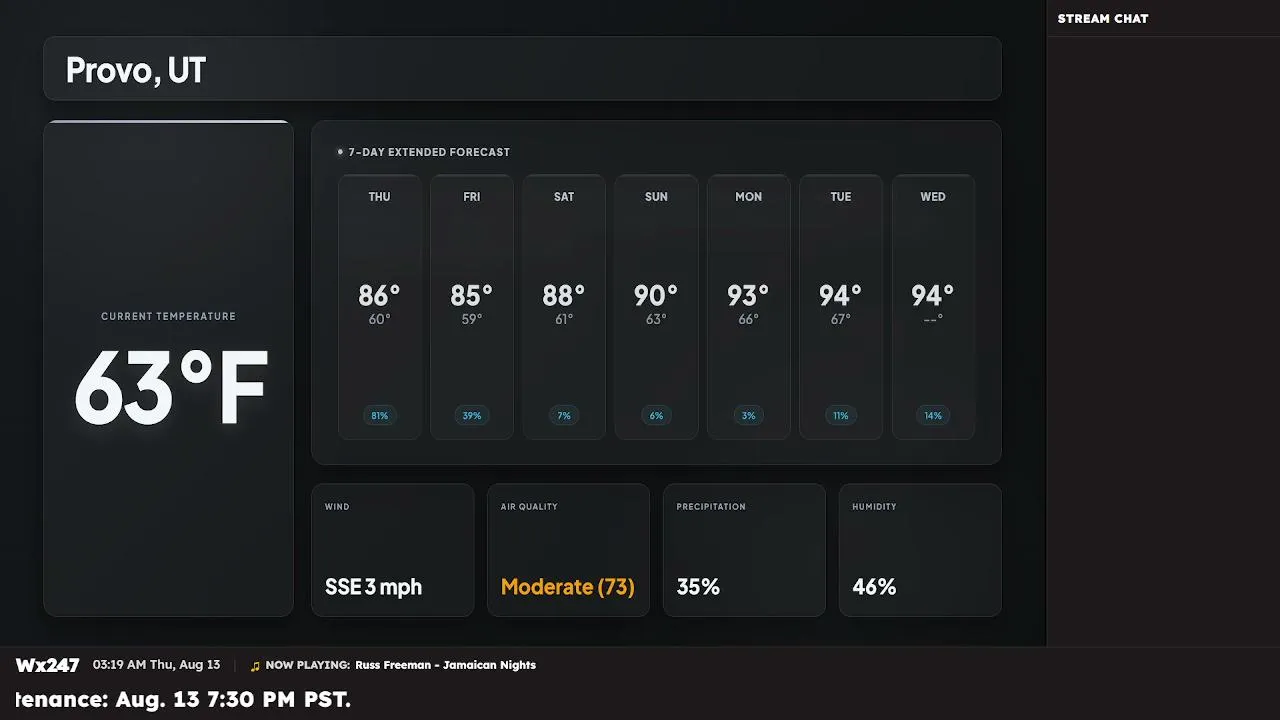Click the Stream Chat panel header
This screenshot has width=1280, height=720.
tap(1103, 18)
